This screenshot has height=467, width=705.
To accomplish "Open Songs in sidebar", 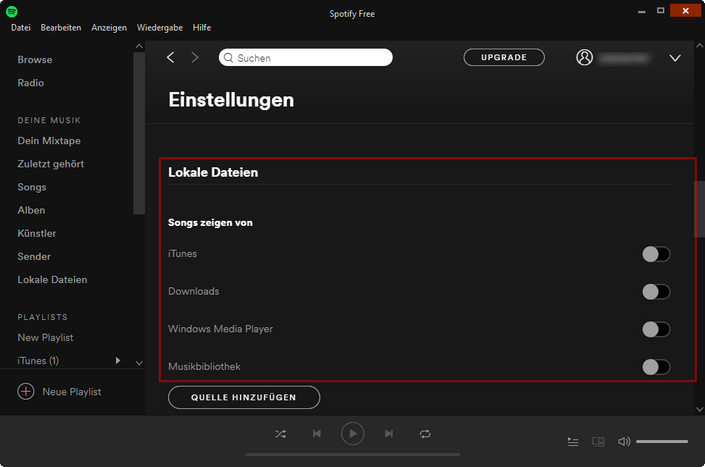I will tap(32, 187).
